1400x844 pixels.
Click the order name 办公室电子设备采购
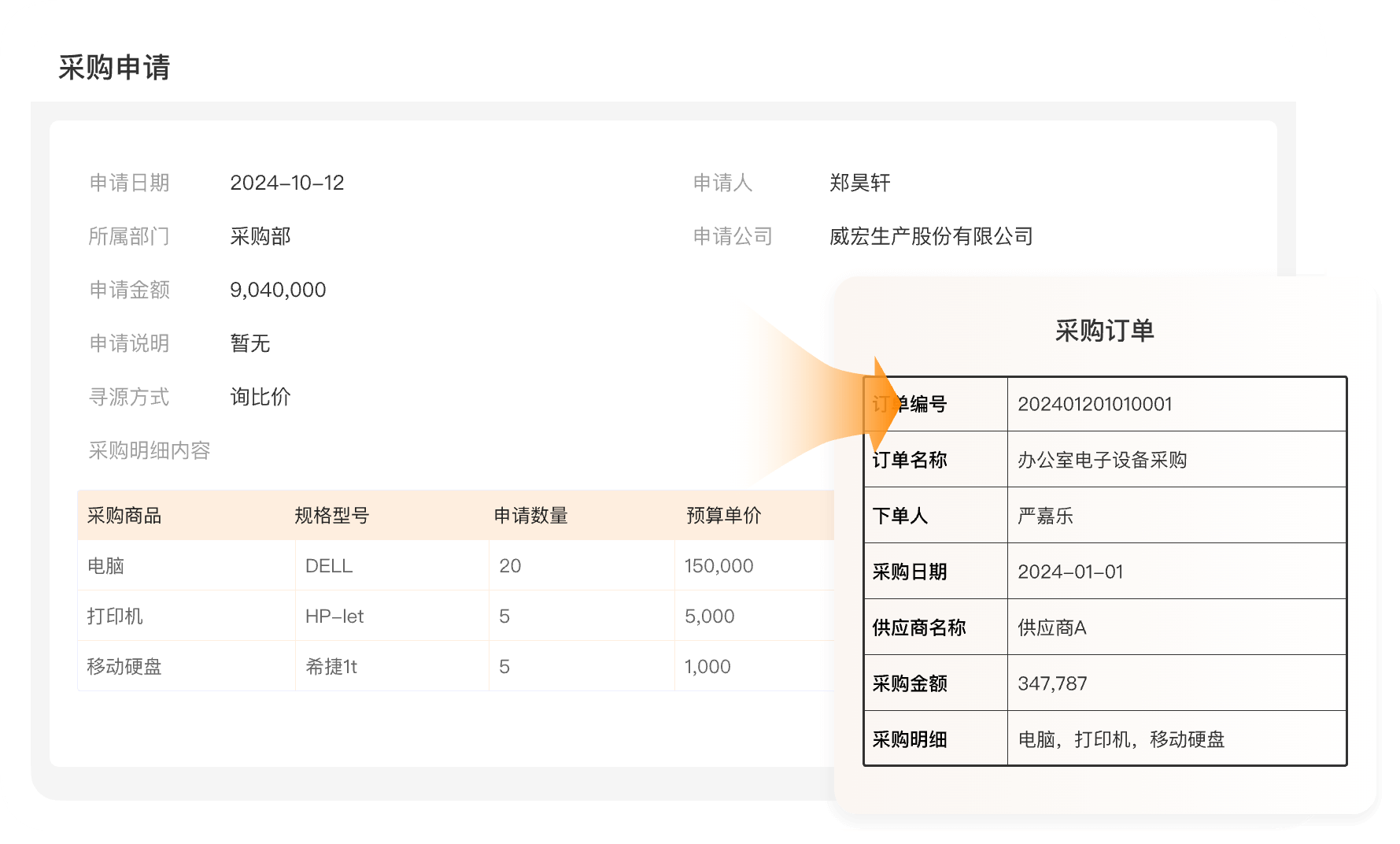coord(1102,460)
